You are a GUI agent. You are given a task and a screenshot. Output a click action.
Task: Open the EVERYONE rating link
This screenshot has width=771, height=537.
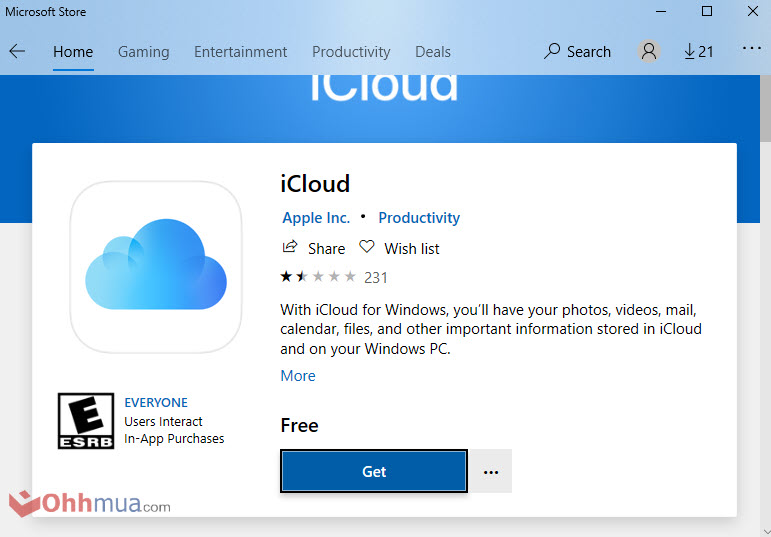pyautogui.click(x=156, y=402)
